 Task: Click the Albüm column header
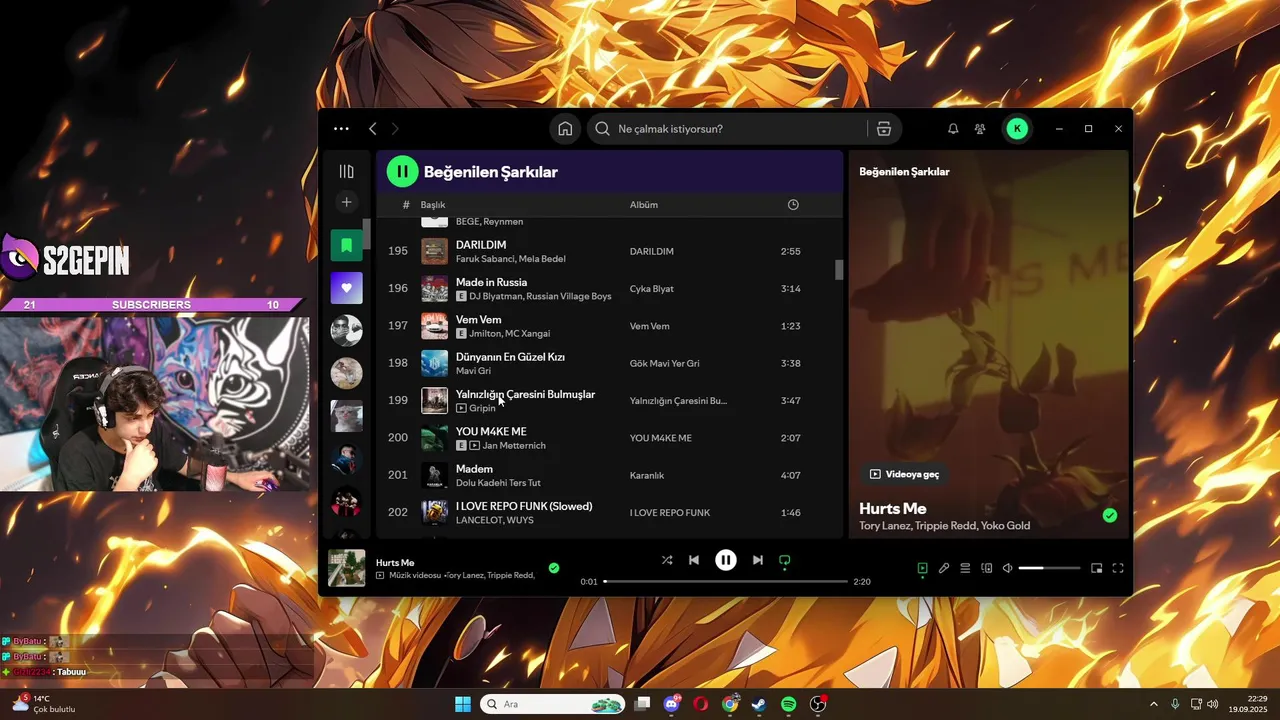644,205
